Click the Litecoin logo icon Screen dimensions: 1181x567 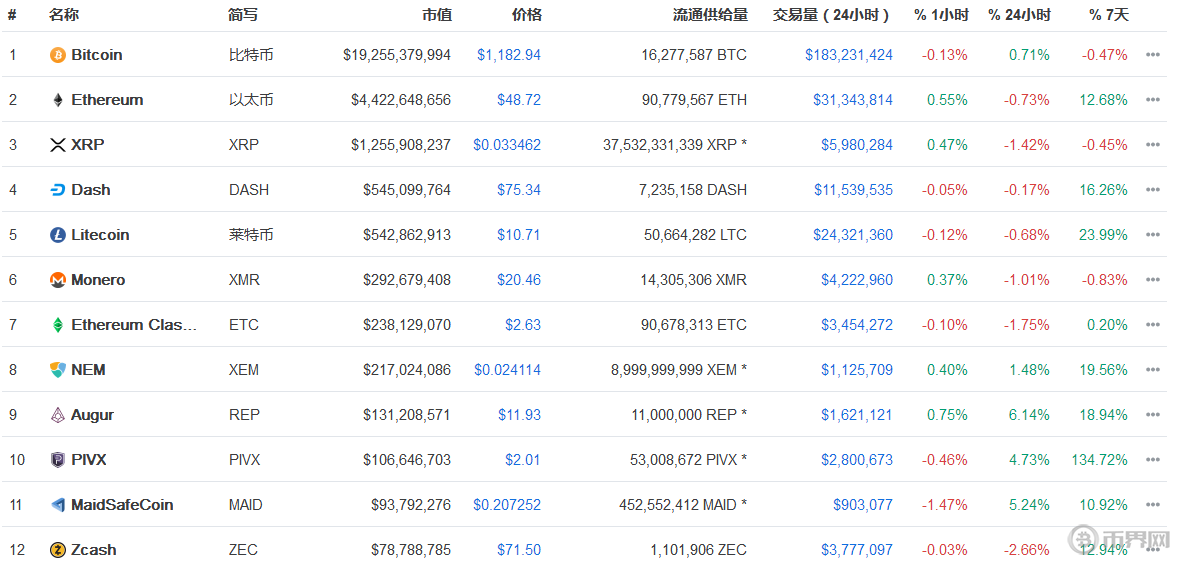pos(58,235)
